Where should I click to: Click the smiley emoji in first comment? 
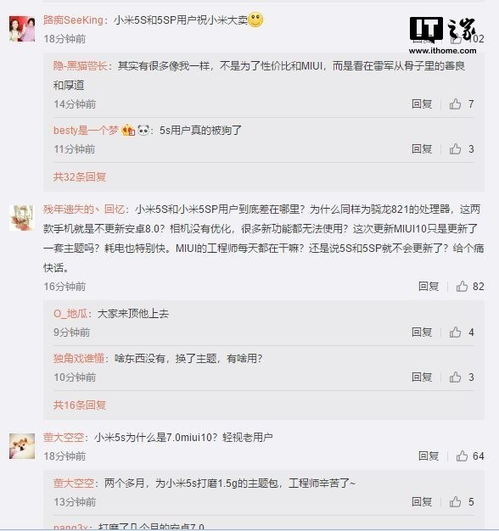pos(256,20)
